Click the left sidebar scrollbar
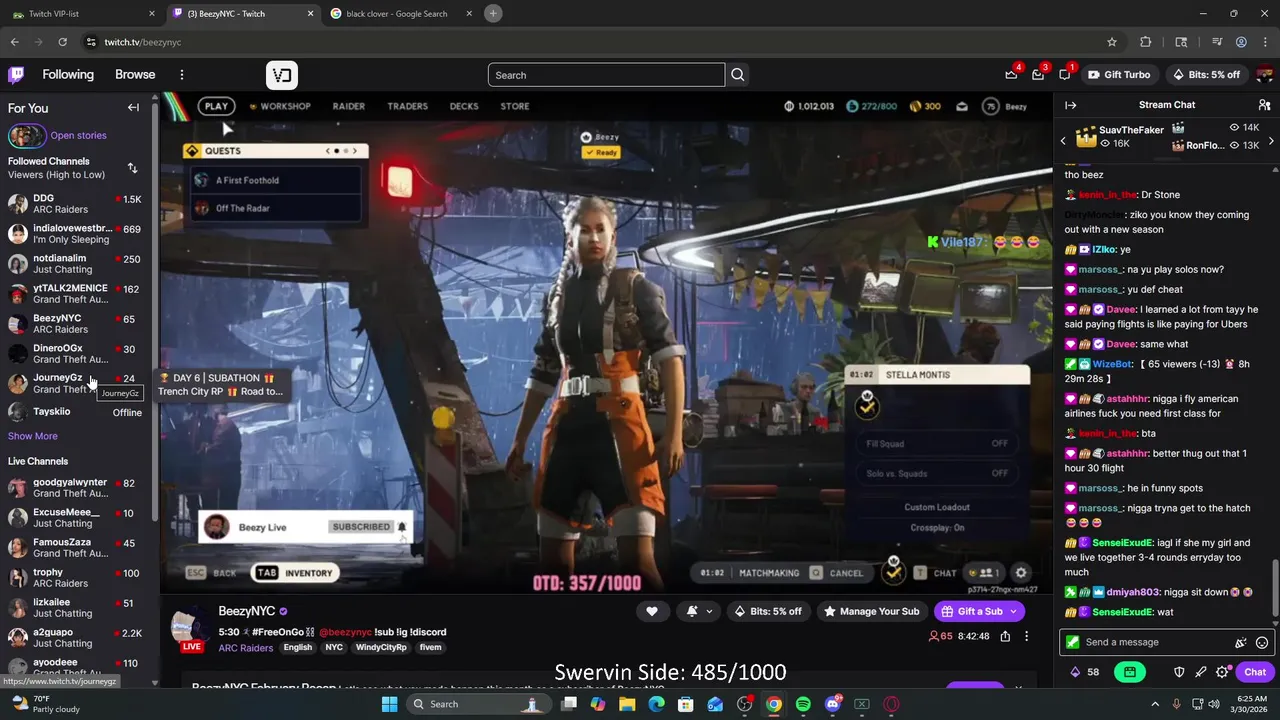 click(155, 310)
